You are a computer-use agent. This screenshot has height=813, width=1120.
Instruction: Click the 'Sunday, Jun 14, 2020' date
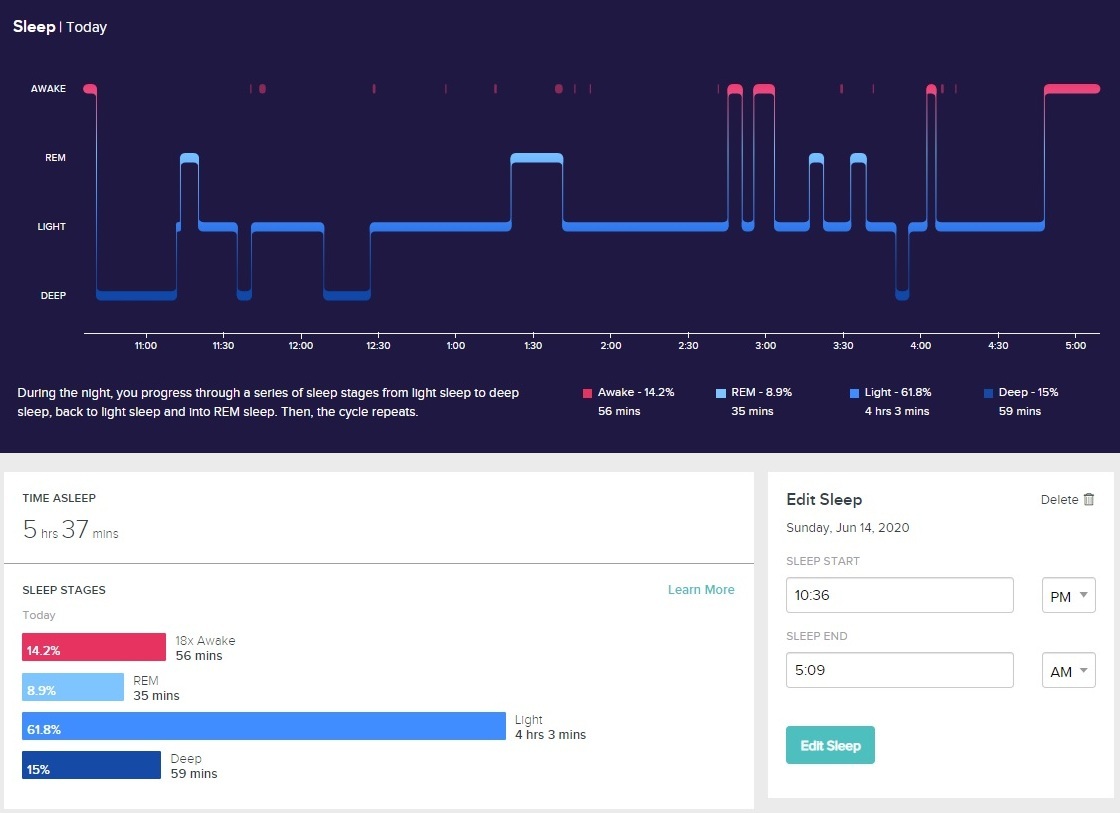point(847,528)
